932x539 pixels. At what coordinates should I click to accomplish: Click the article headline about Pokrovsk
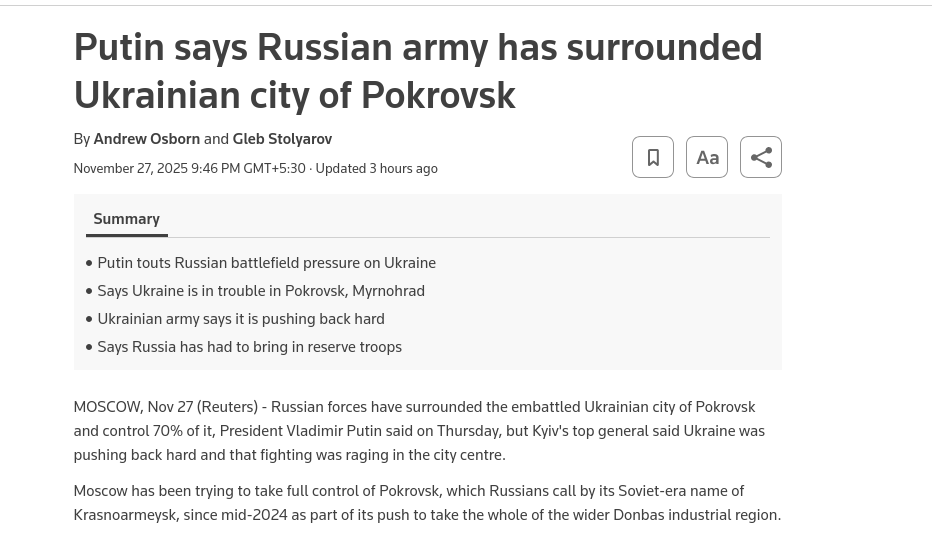(417, 71)
